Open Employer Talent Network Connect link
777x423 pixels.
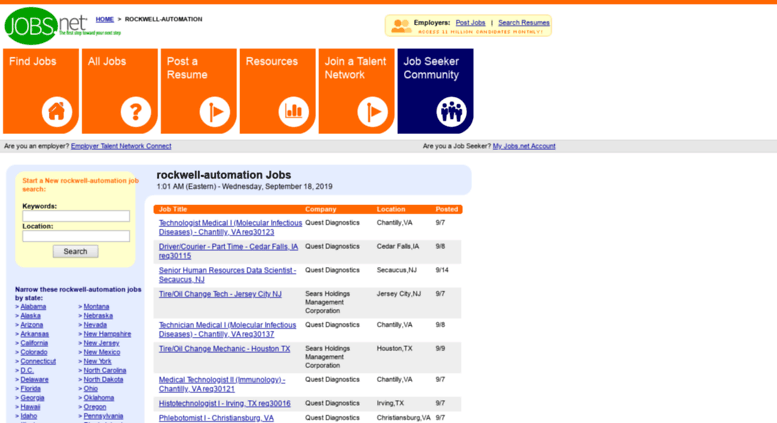[x=121, y=146]
